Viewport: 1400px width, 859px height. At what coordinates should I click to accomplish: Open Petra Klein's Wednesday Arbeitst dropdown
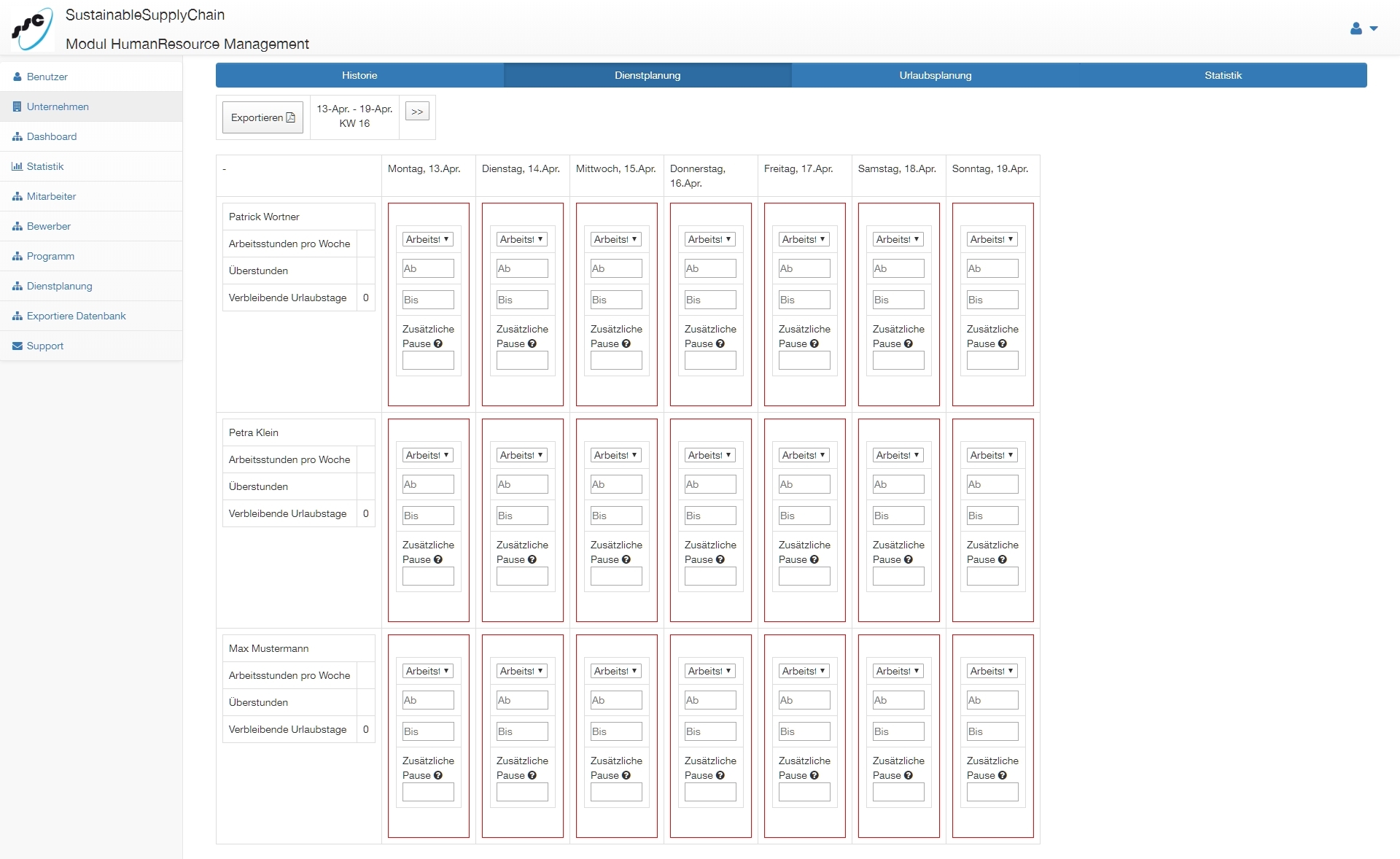coord(616,455)
